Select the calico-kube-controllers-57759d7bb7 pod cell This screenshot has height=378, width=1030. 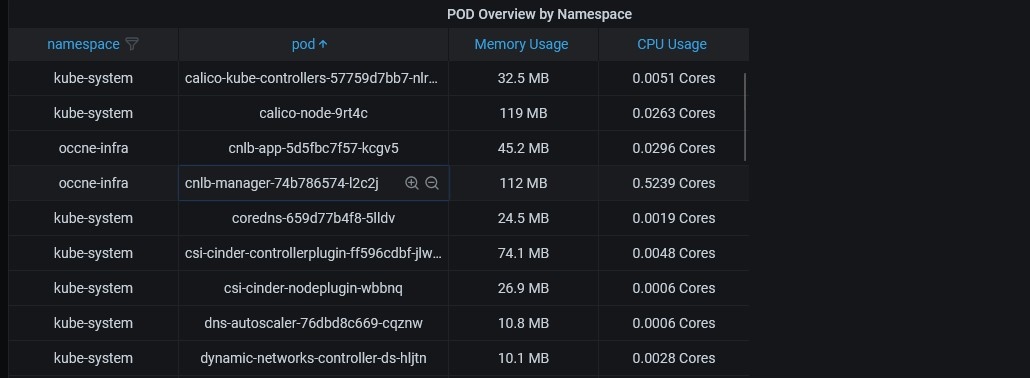(x=313, y=78)
